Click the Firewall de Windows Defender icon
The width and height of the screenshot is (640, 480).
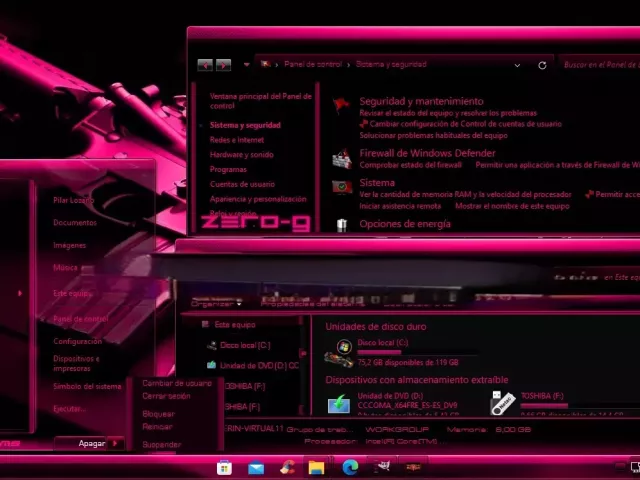342,159
